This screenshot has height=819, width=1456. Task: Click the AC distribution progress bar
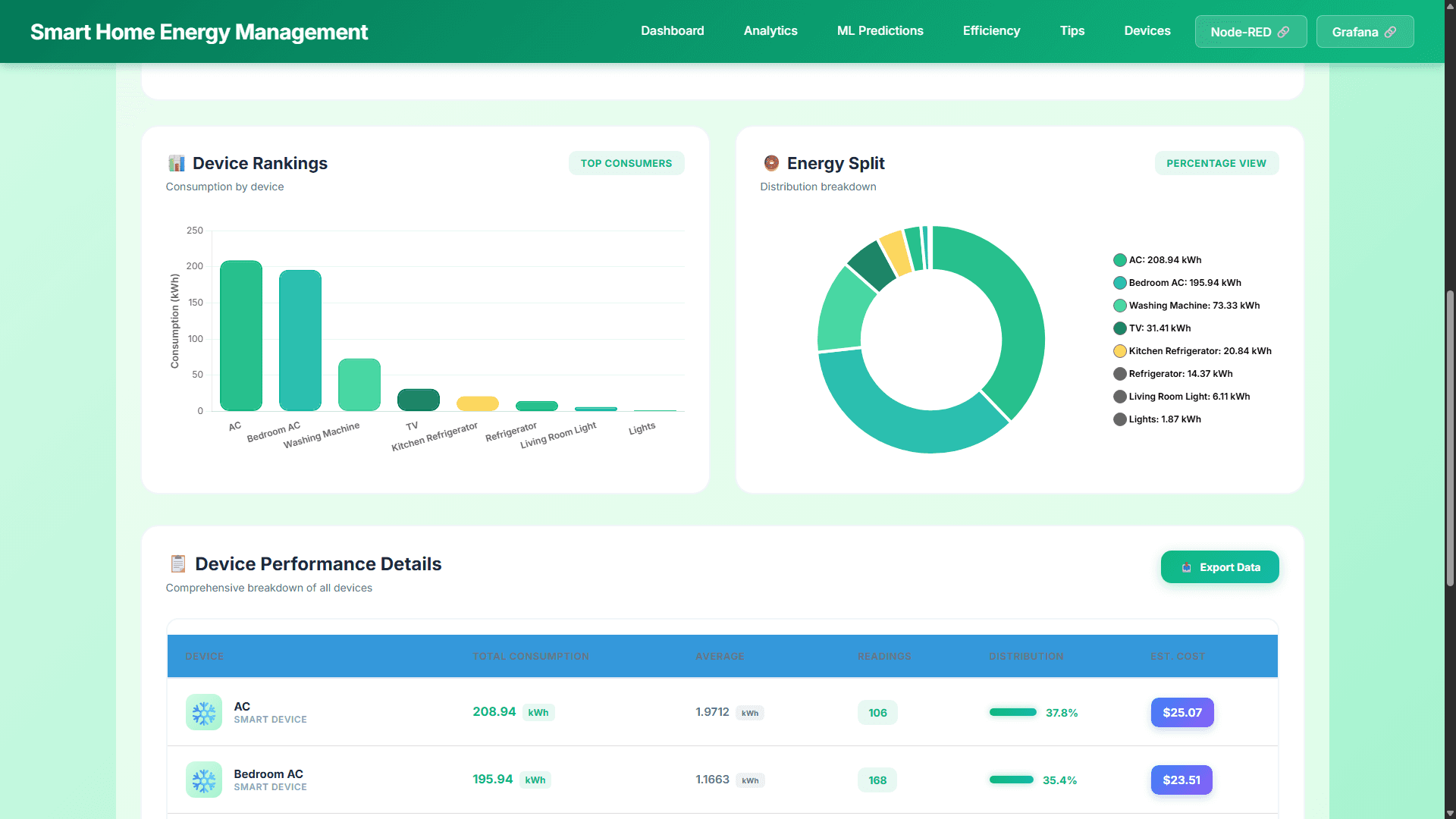[x=1012, y=712]
